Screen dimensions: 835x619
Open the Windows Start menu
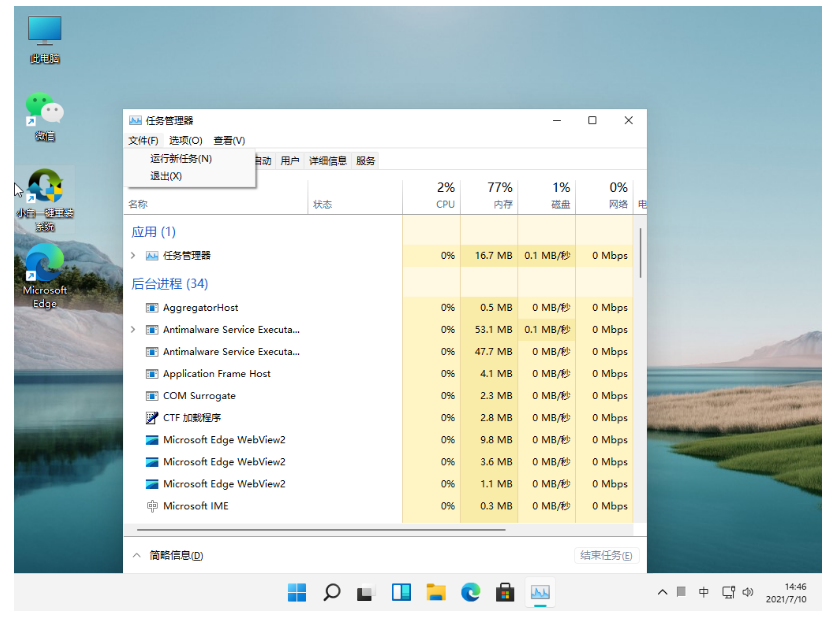pos(297,592)
